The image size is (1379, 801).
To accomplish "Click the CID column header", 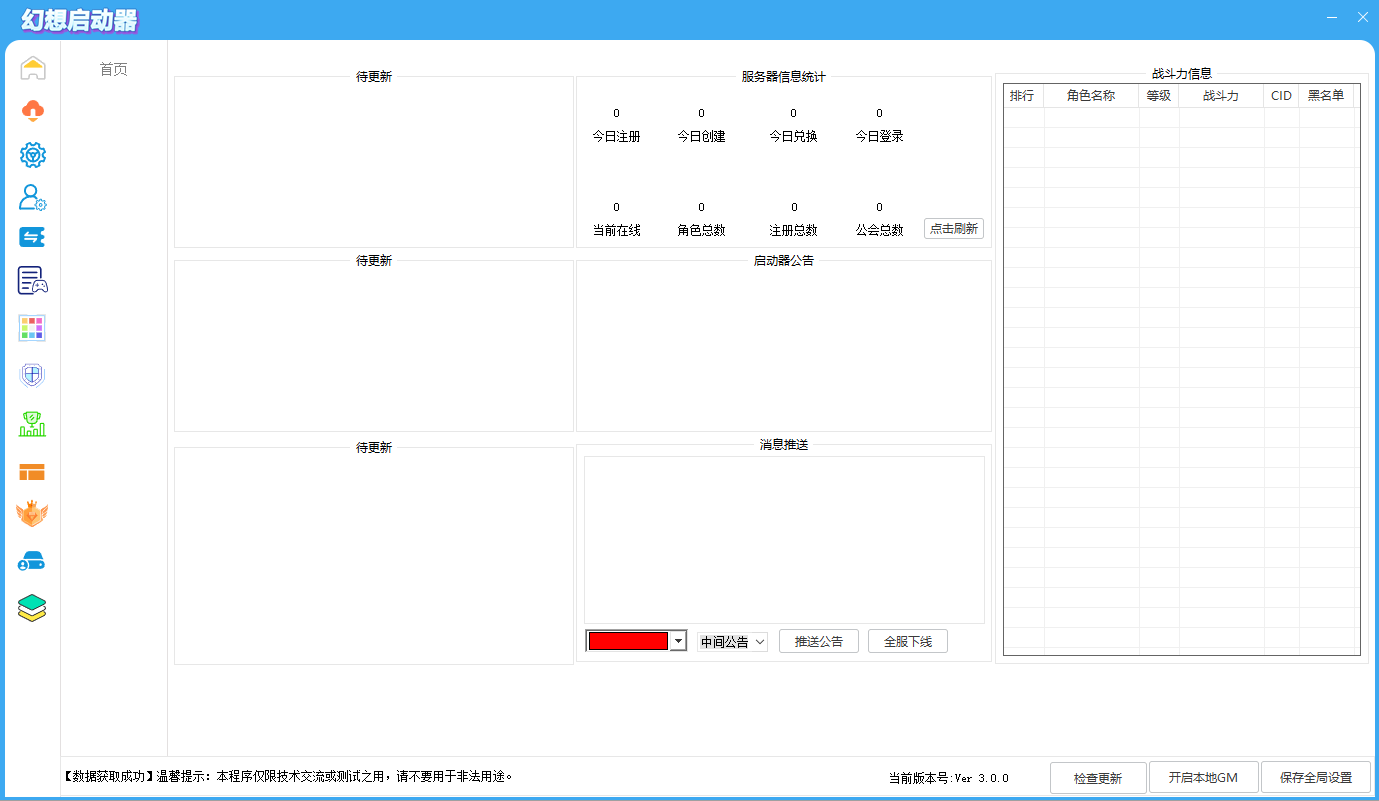I will tap(1281, 96).
